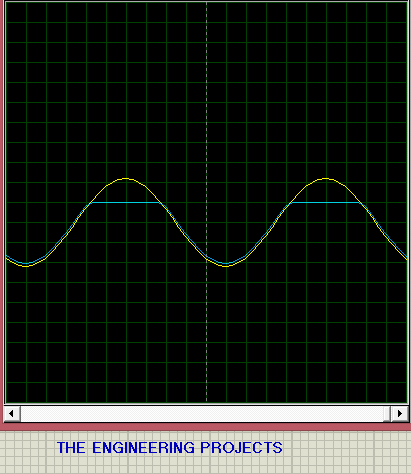Click the word ENGINEERING in blue label
Viewport: 411px width, 474px height.
point(143,448)
